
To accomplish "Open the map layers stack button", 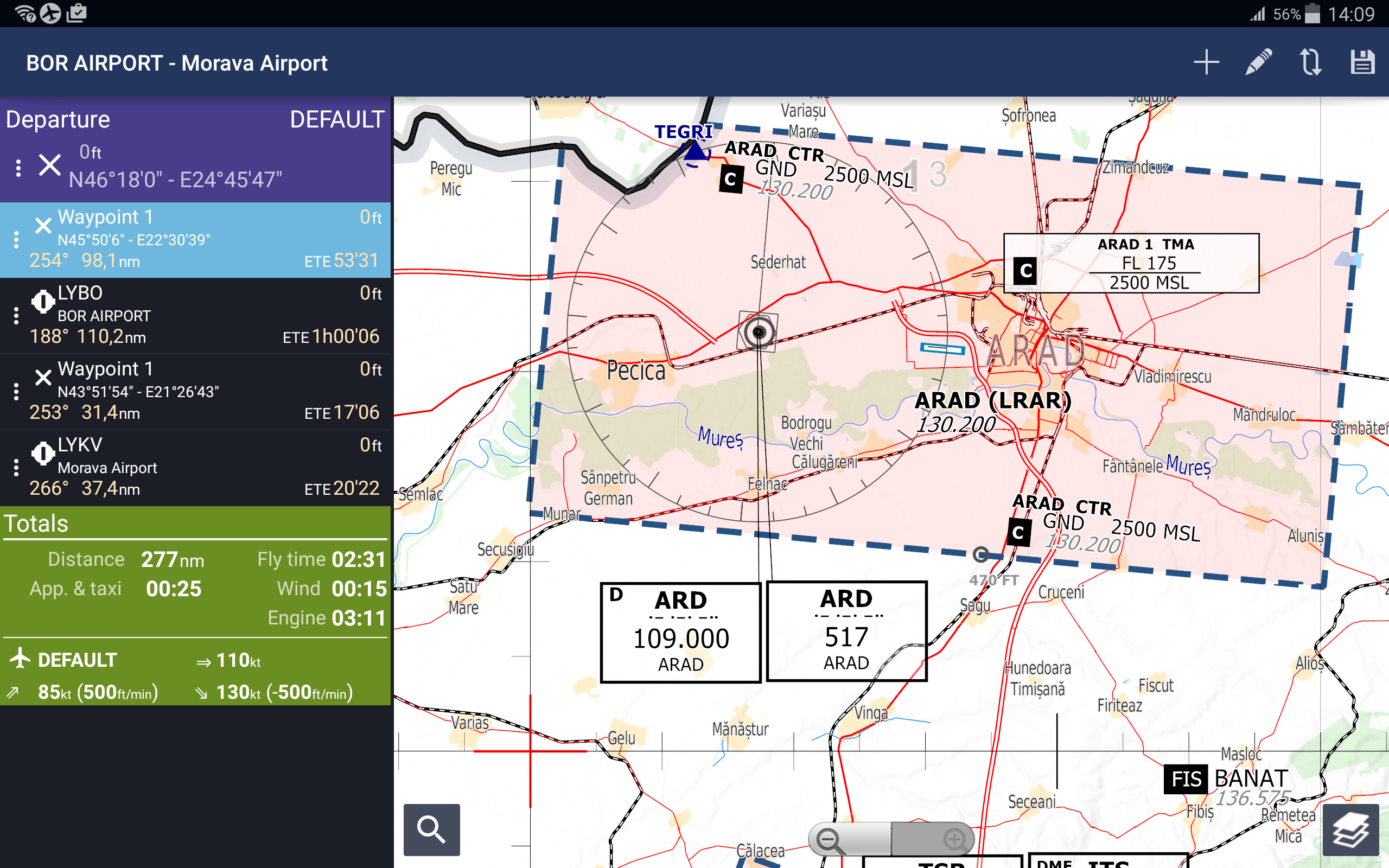I will click(x=1350, y=829).
